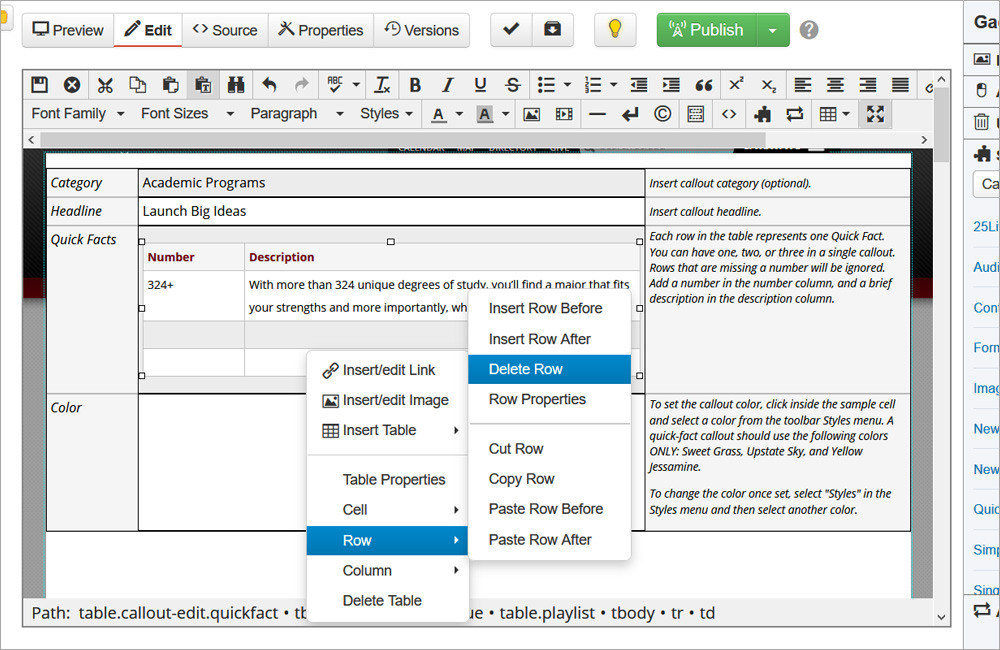
Task: Click the Publish button
Action: [707, 30]
